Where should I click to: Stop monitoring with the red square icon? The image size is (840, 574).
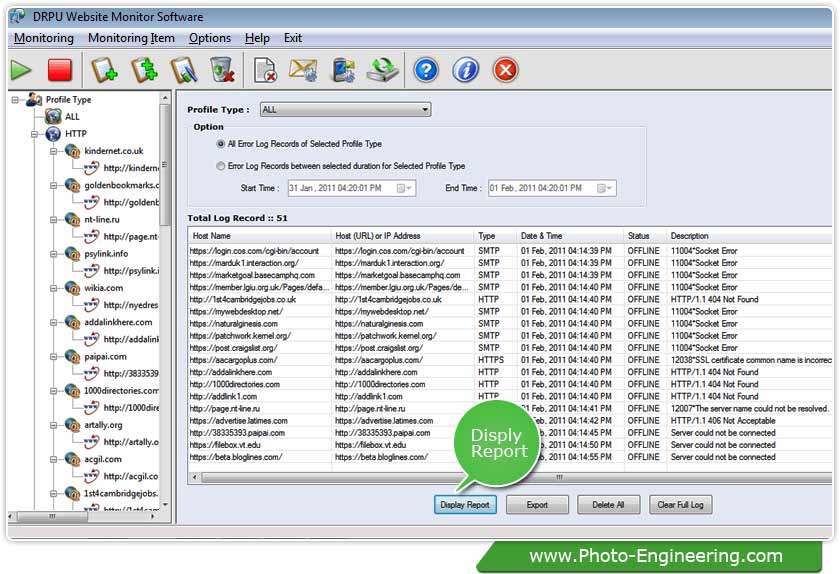pos(59,70)
